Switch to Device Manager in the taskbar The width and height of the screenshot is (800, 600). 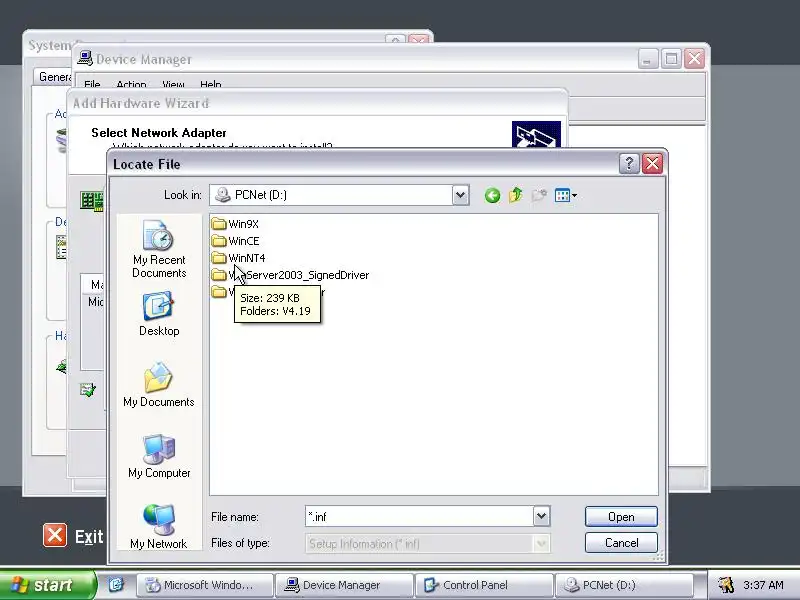coord(344,585)
